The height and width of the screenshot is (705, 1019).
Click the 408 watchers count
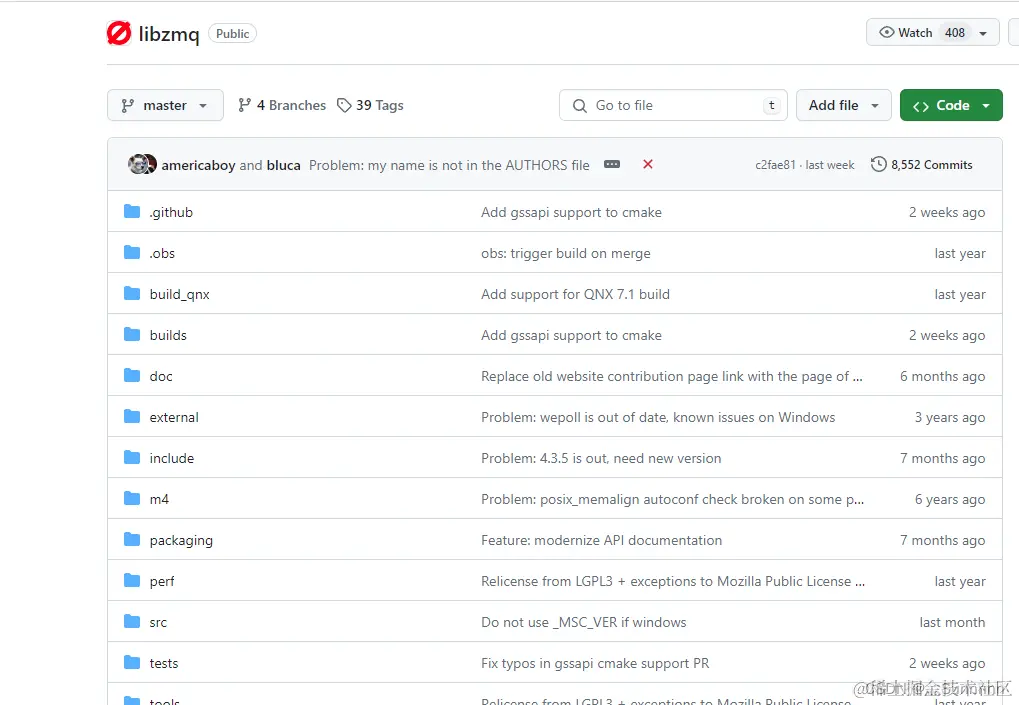click(955, 32)
